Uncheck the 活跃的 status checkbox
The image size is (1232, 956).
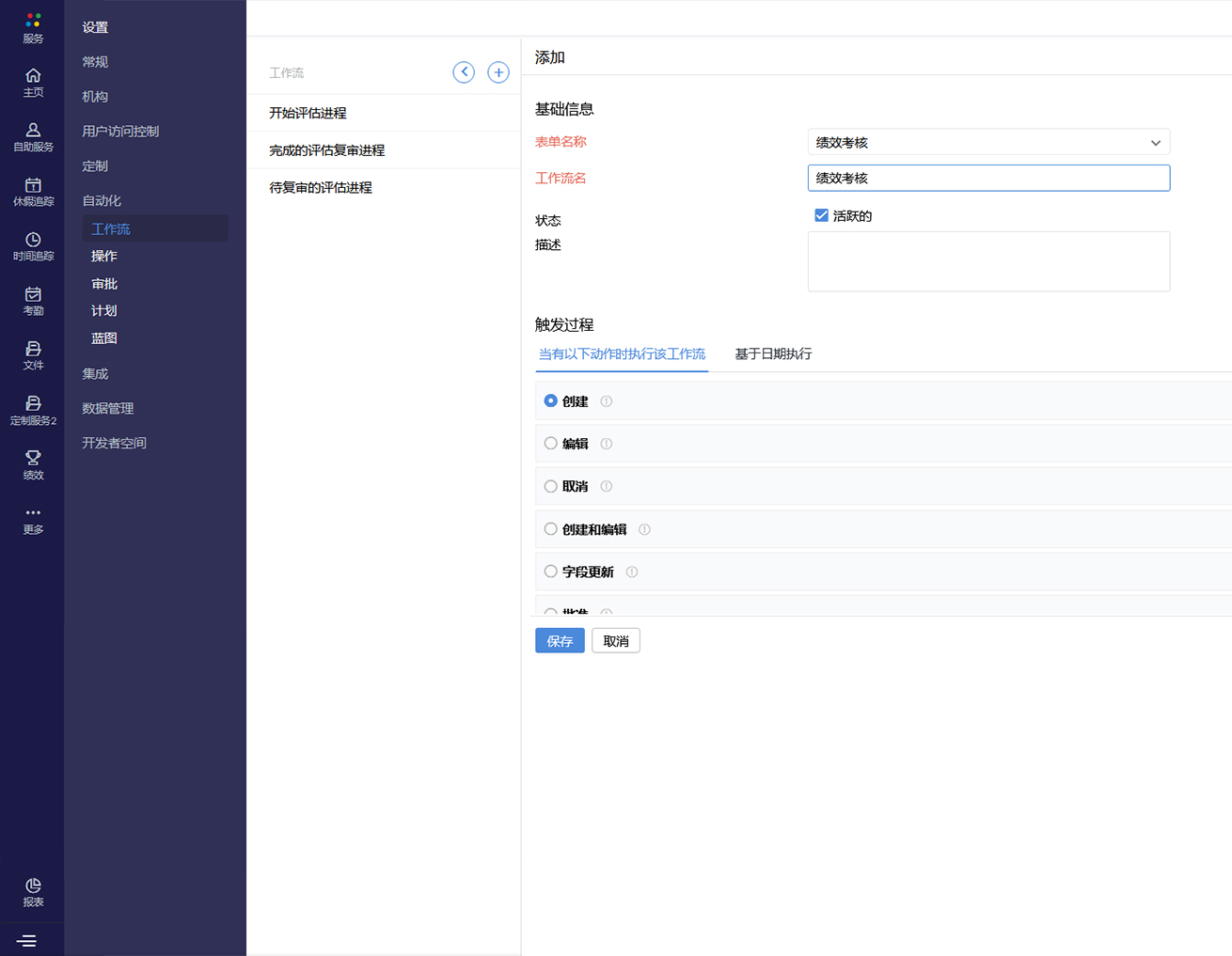821,215
